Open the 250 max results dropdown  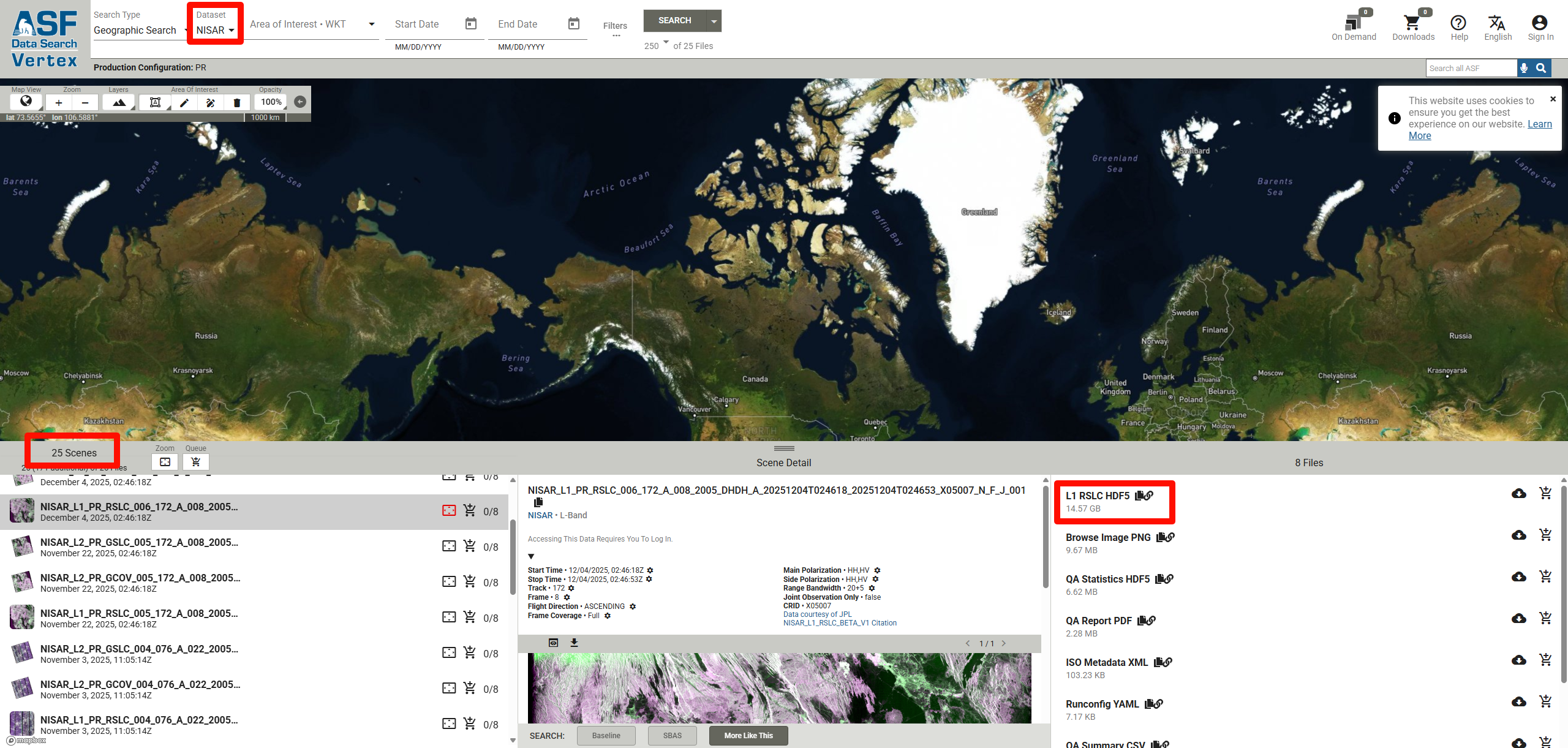[x=656, y=46]
